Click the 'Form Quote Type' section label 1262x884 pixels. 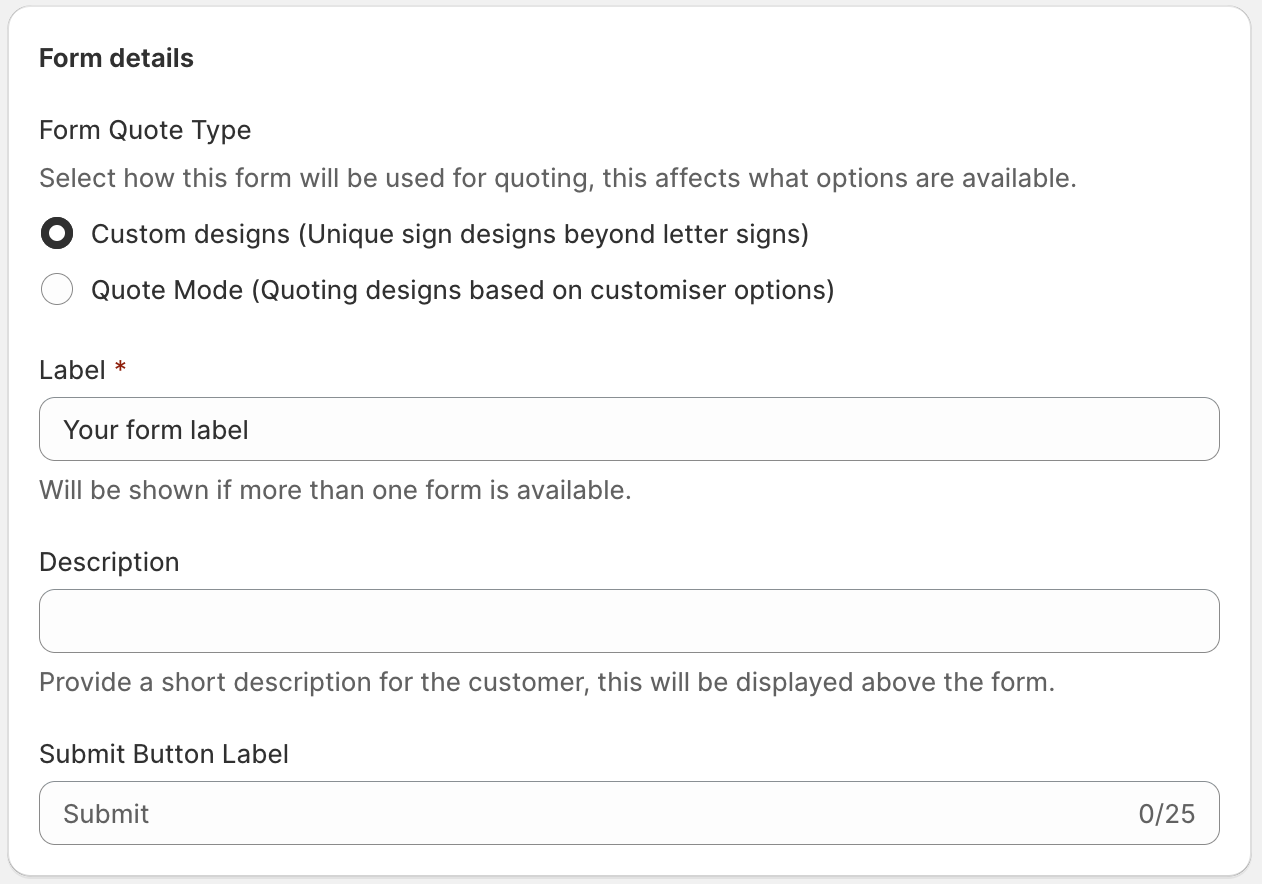(x=145, y=130)
